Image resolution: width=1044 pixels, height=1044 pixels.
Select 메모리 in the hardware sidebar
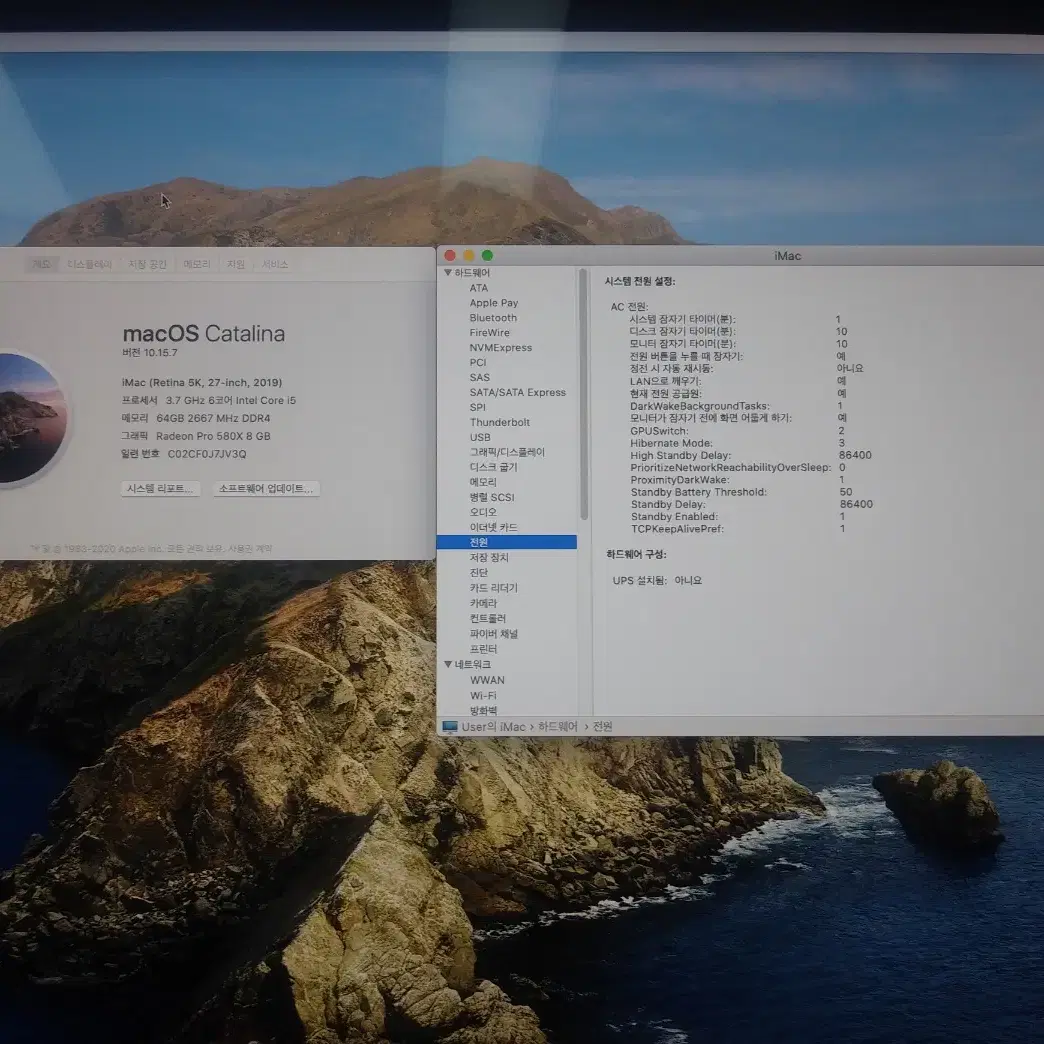pos(483,482)
